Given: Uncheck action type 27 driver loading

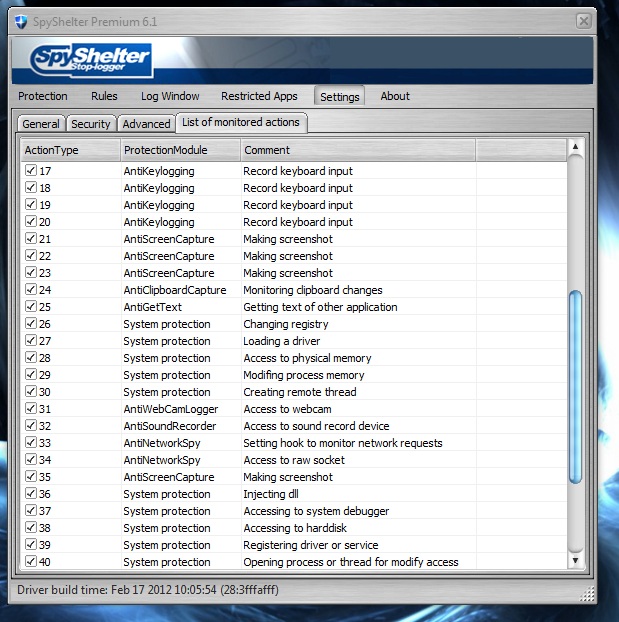Looking at the screenshot, I should 31,341.
